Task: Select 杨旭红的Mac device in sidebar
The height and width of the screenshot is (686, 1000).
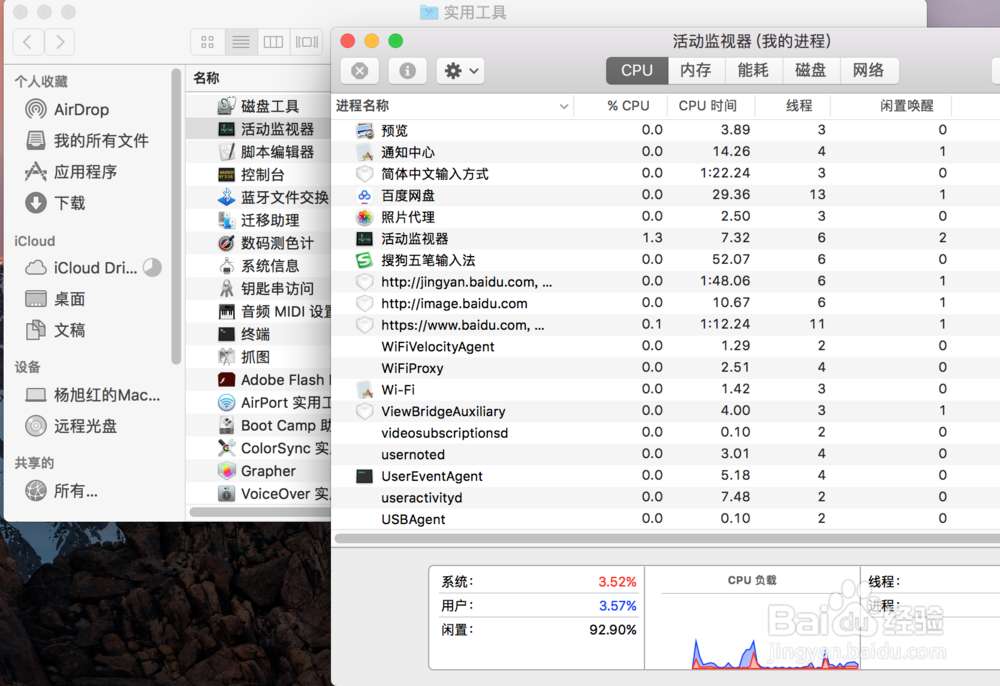Action: (92, 395)
